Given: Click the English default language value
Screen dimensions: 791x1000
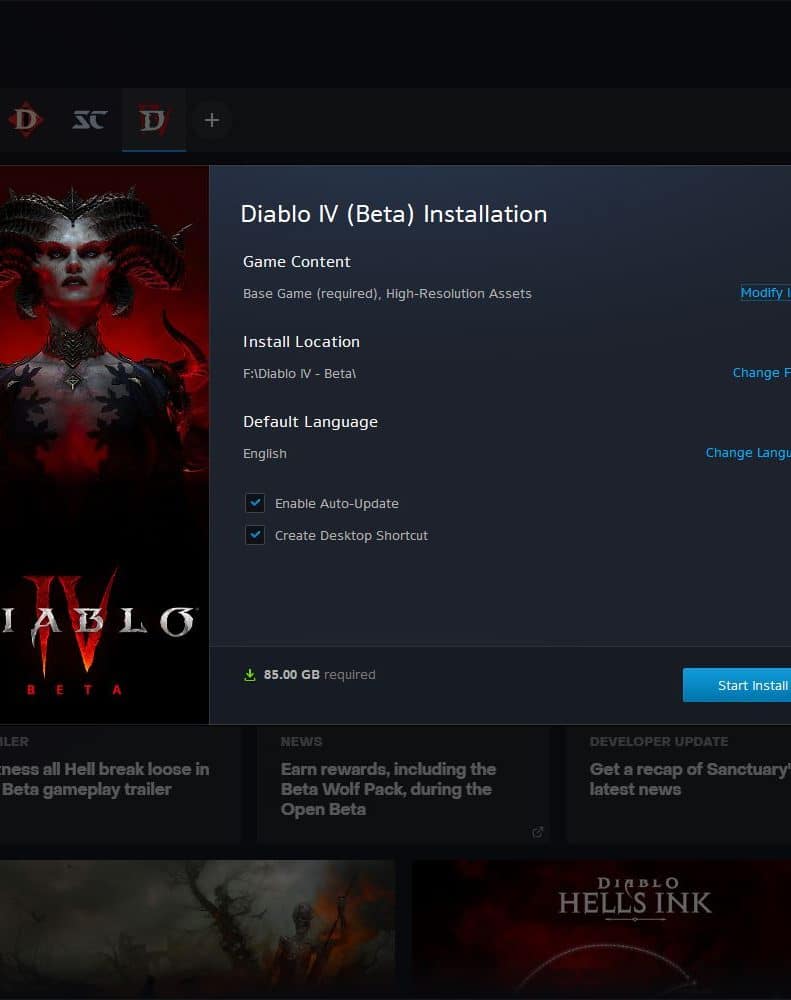Looking at the screenshot, I should click(x=265, y=453).
